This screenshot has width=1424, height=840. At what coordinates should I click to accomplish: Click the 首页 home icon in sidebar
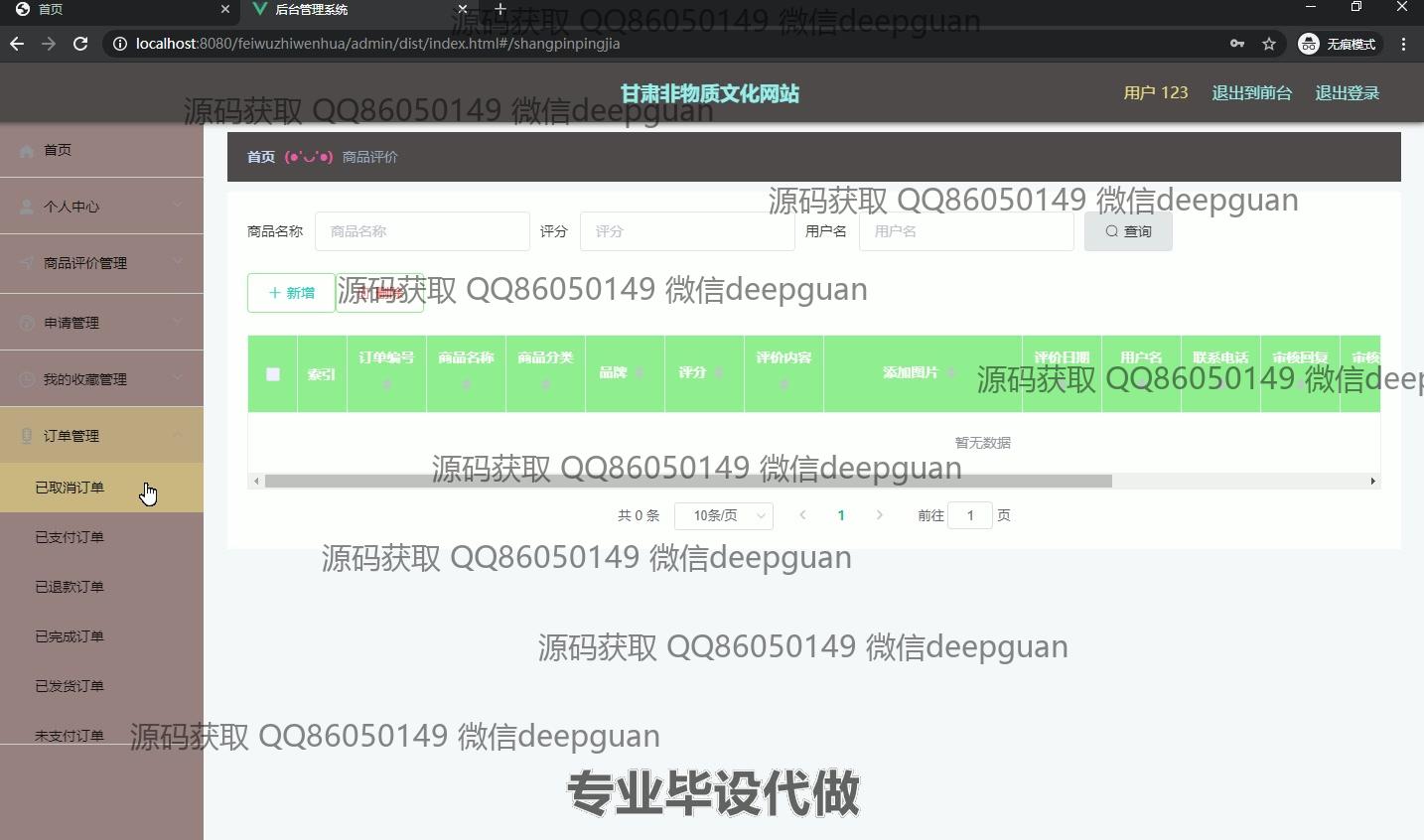[x=27, y=151]
